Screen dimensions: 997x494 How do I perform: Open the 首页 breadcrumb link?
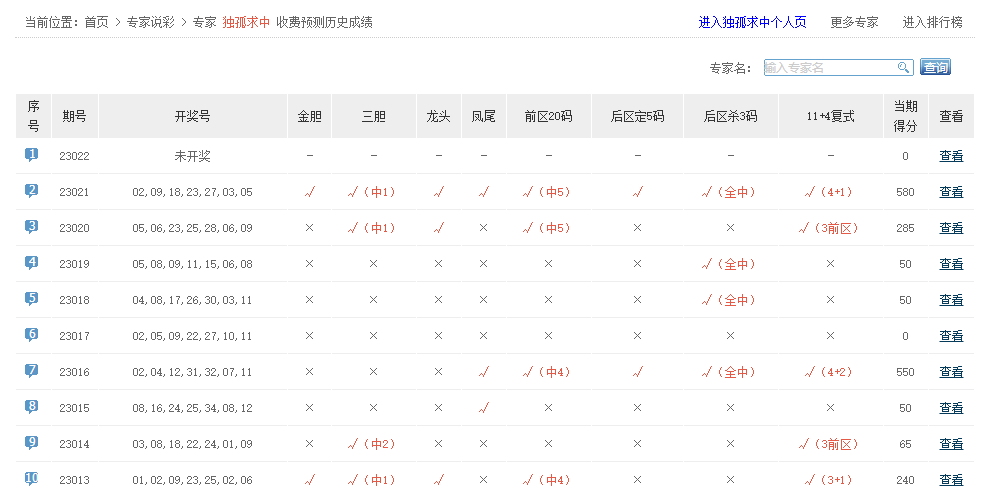(97, 22)
